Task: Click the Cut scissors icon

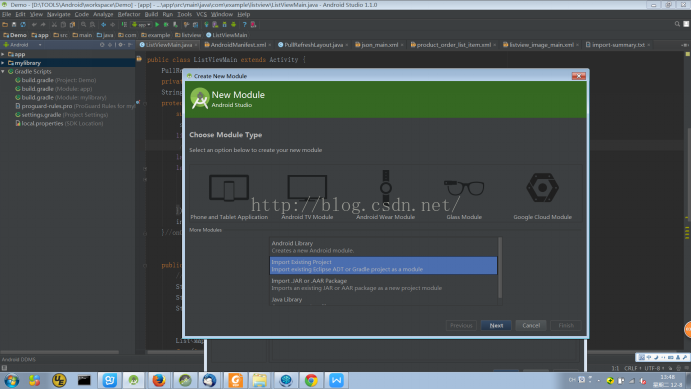Action: (54, 25)
